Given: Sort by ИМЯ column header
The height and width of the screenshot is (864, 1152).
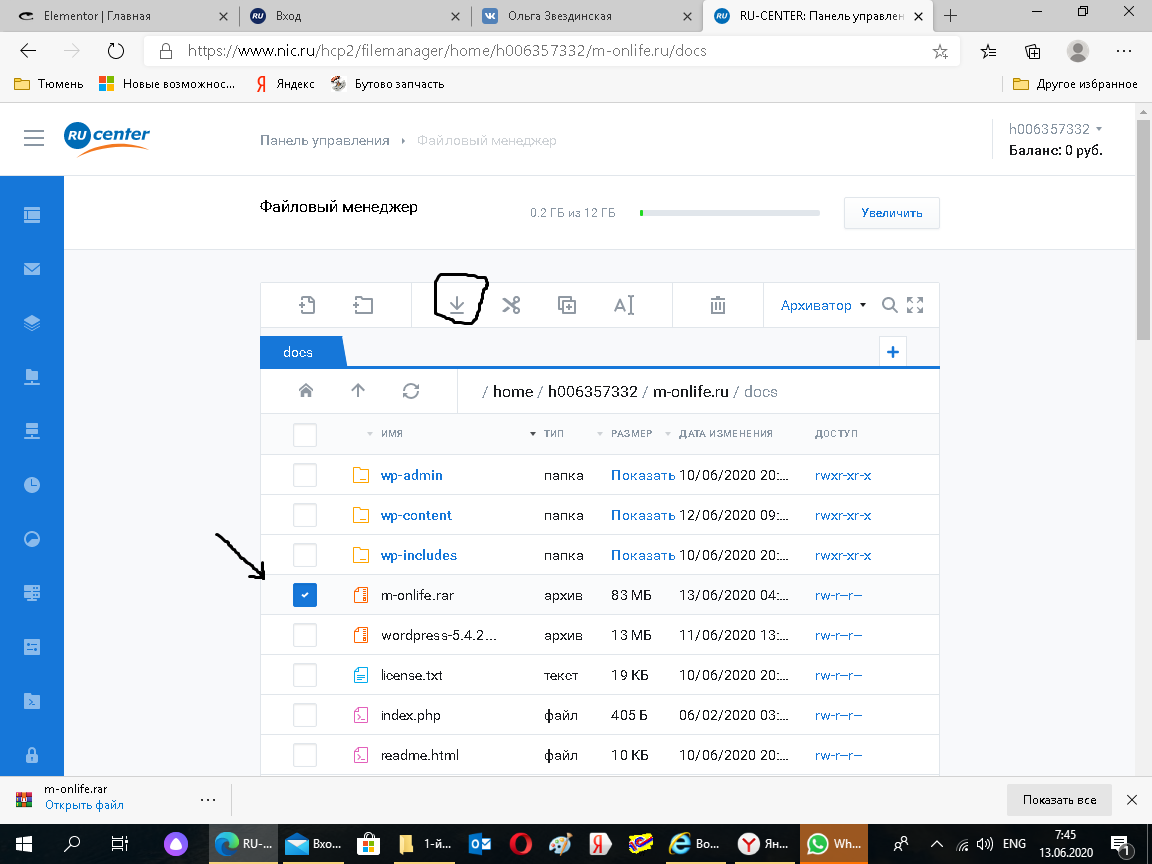Looking at the screenshot, I should (392, 433).
